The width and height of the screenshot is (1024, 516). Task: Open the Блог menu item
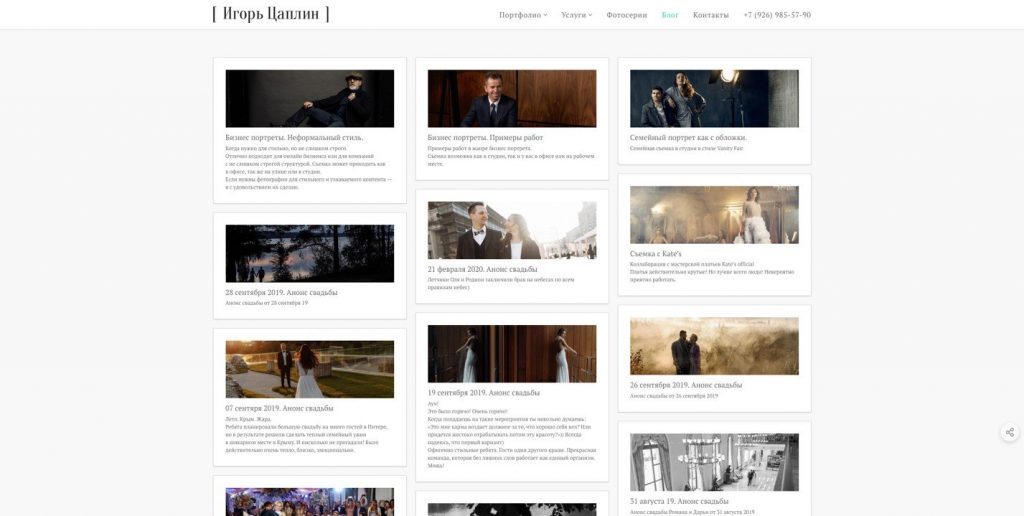click(x=670, y=15)
